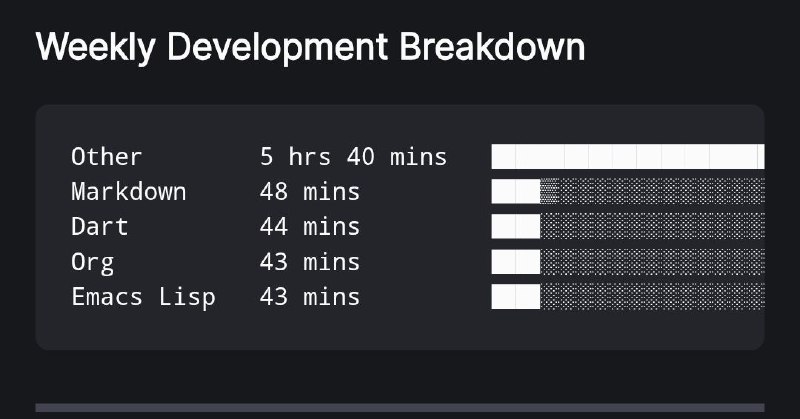Click the Org language label
The width and height of the screenshot is (800, 419).
click(93, 262)
